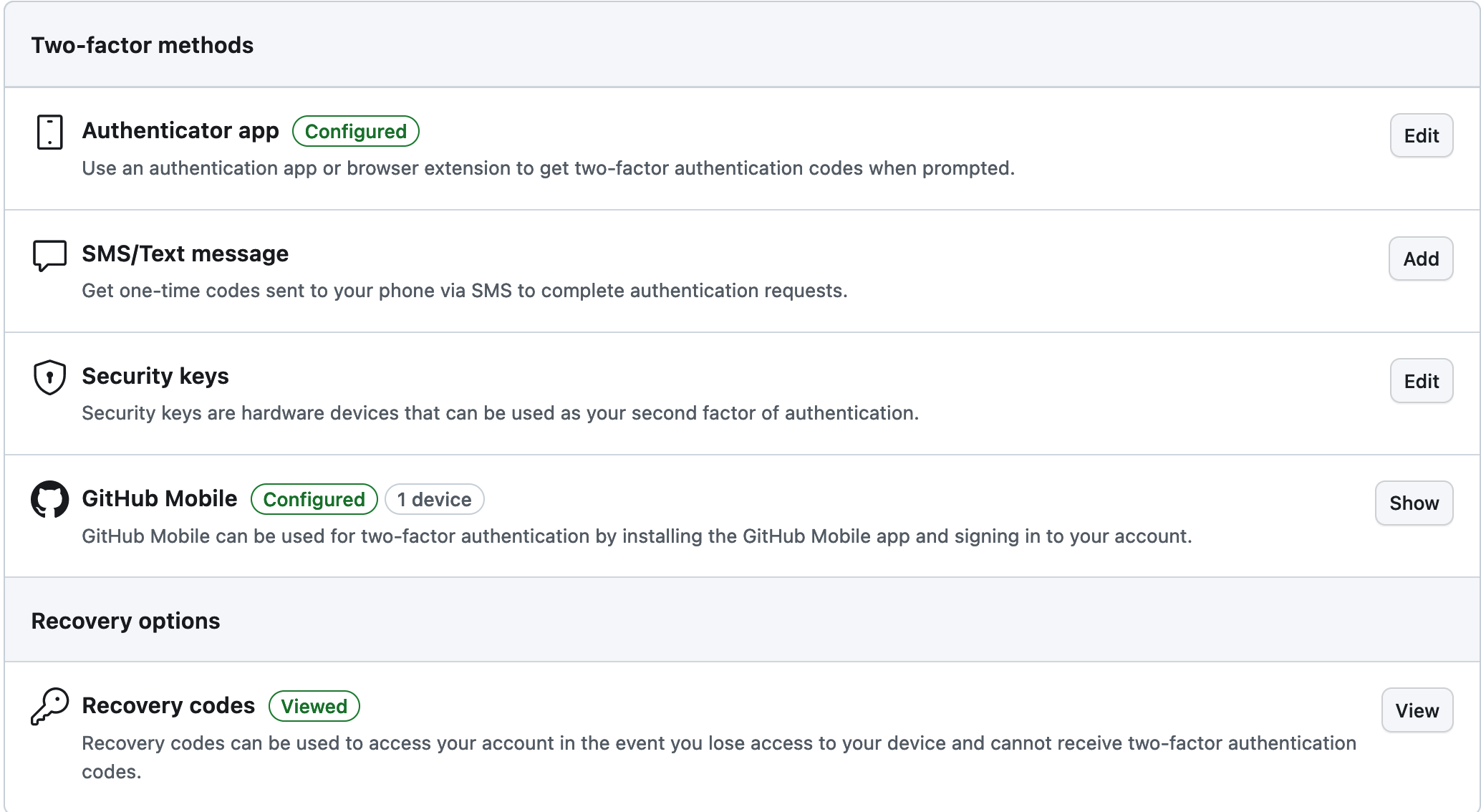Screen dimensions: 1481x812
Task: Click the Viewed badge next to Recovery codes
Action: point(314,706)
